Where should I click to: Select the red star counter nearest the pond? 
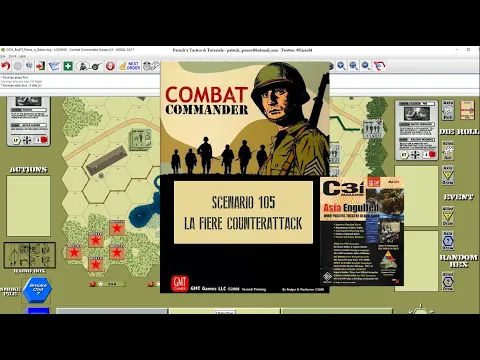[x=117, y=228]
